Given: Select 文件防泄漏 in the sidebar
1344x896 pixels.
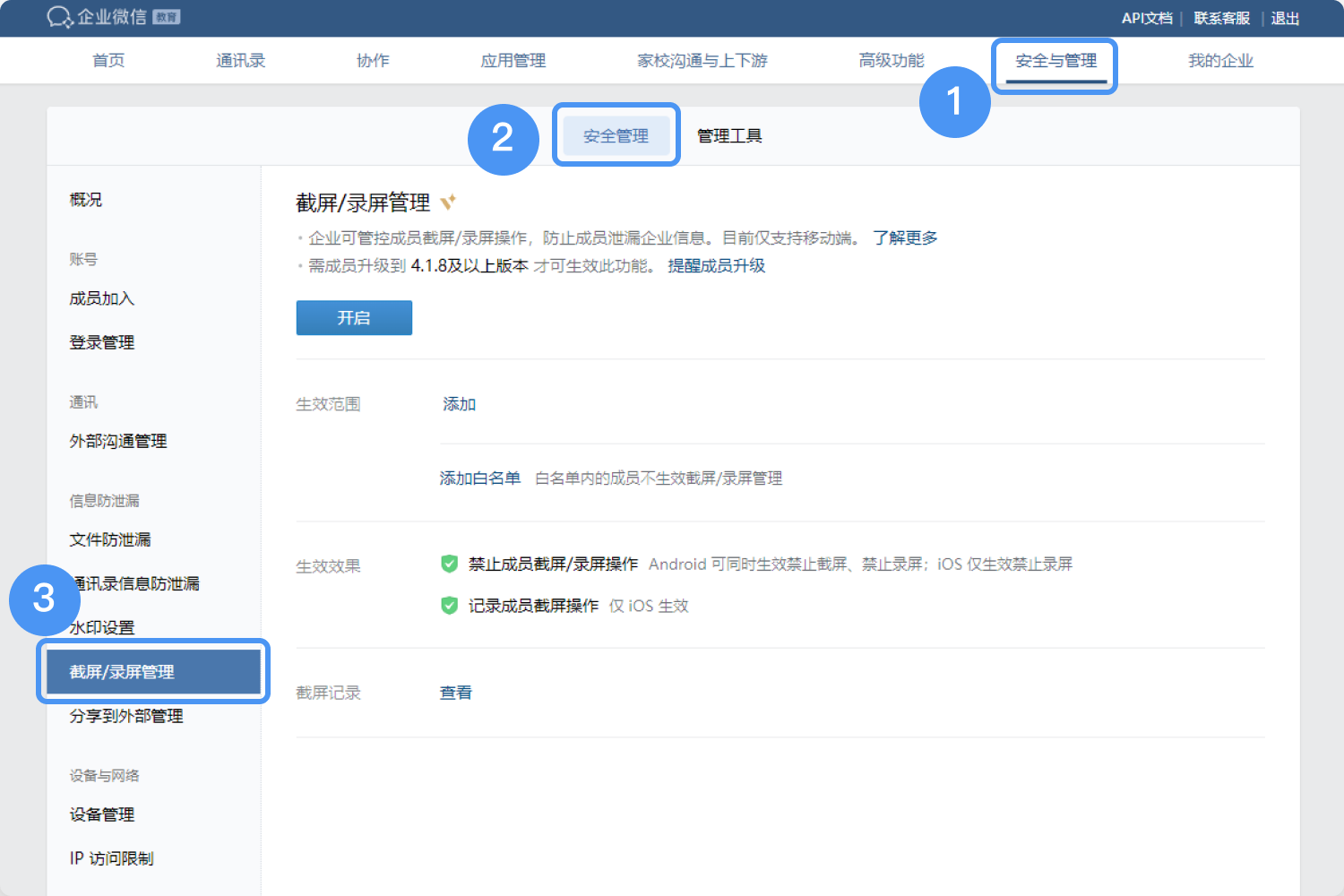Looking at the screenshot, I should [x=110, y=539].
